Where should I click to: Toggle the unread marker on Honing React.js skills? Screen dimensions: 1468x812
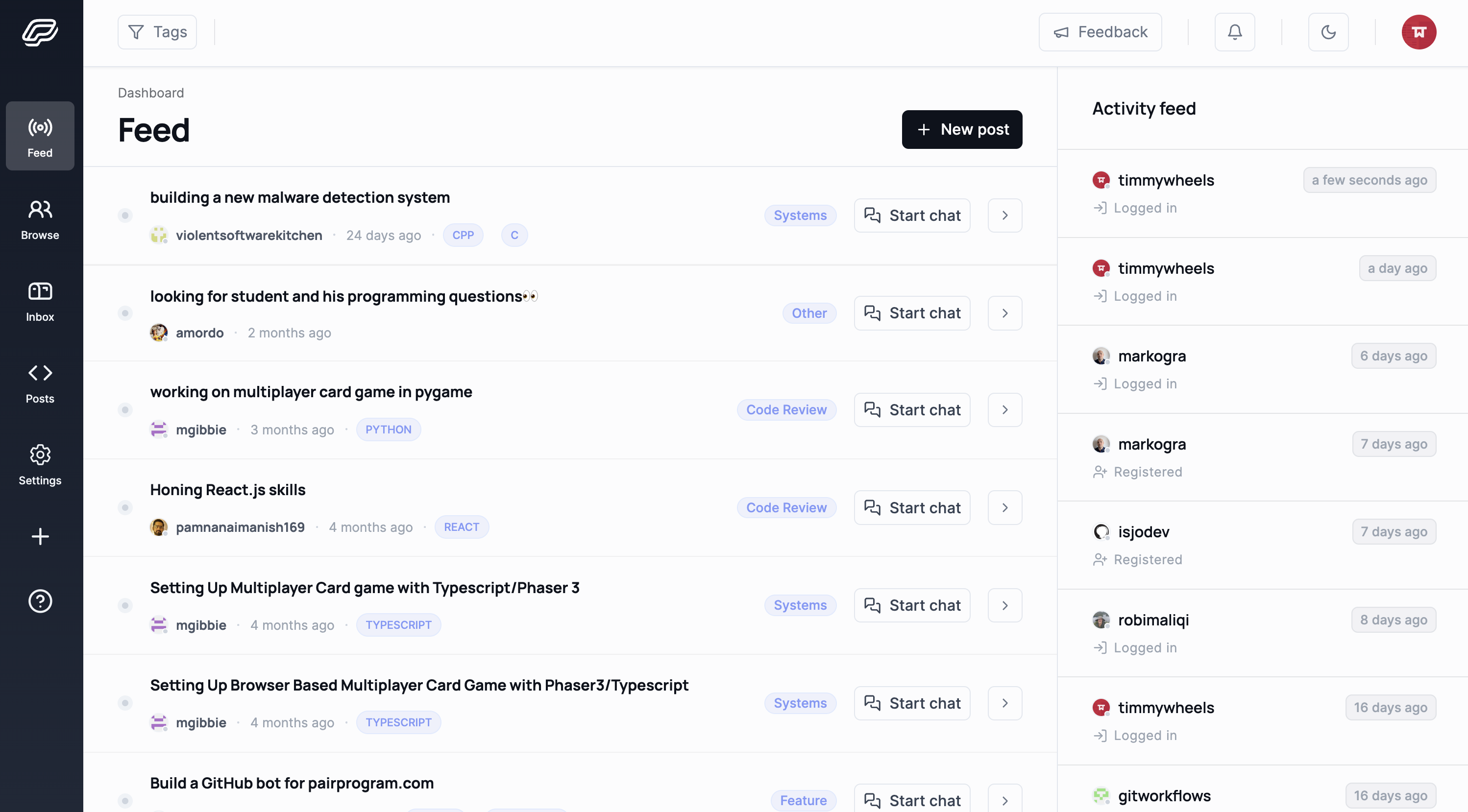(x=125, y=507)
